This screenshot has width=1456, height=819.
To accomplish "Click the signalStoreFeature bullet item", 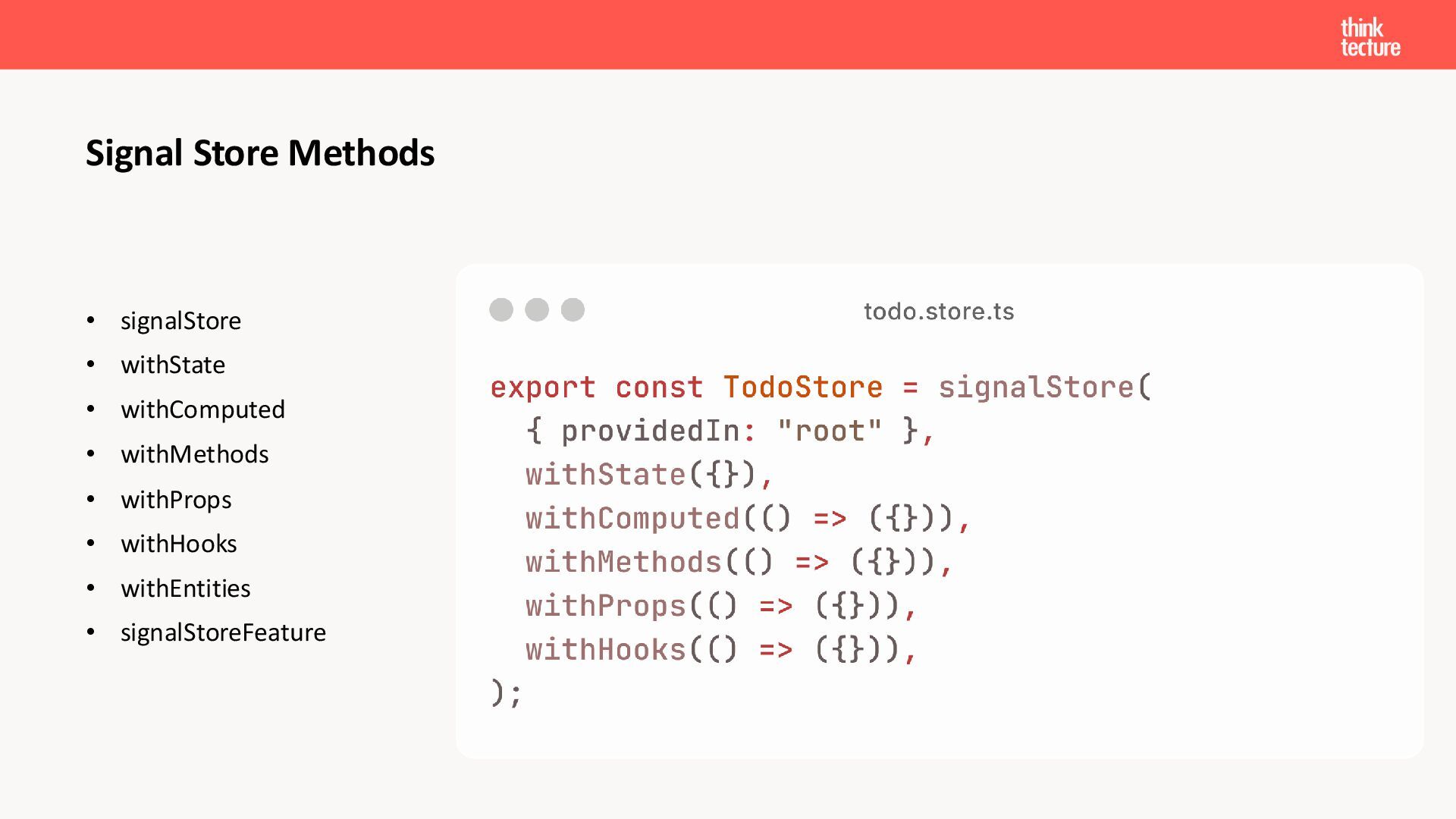I will [x=223, y=632].
